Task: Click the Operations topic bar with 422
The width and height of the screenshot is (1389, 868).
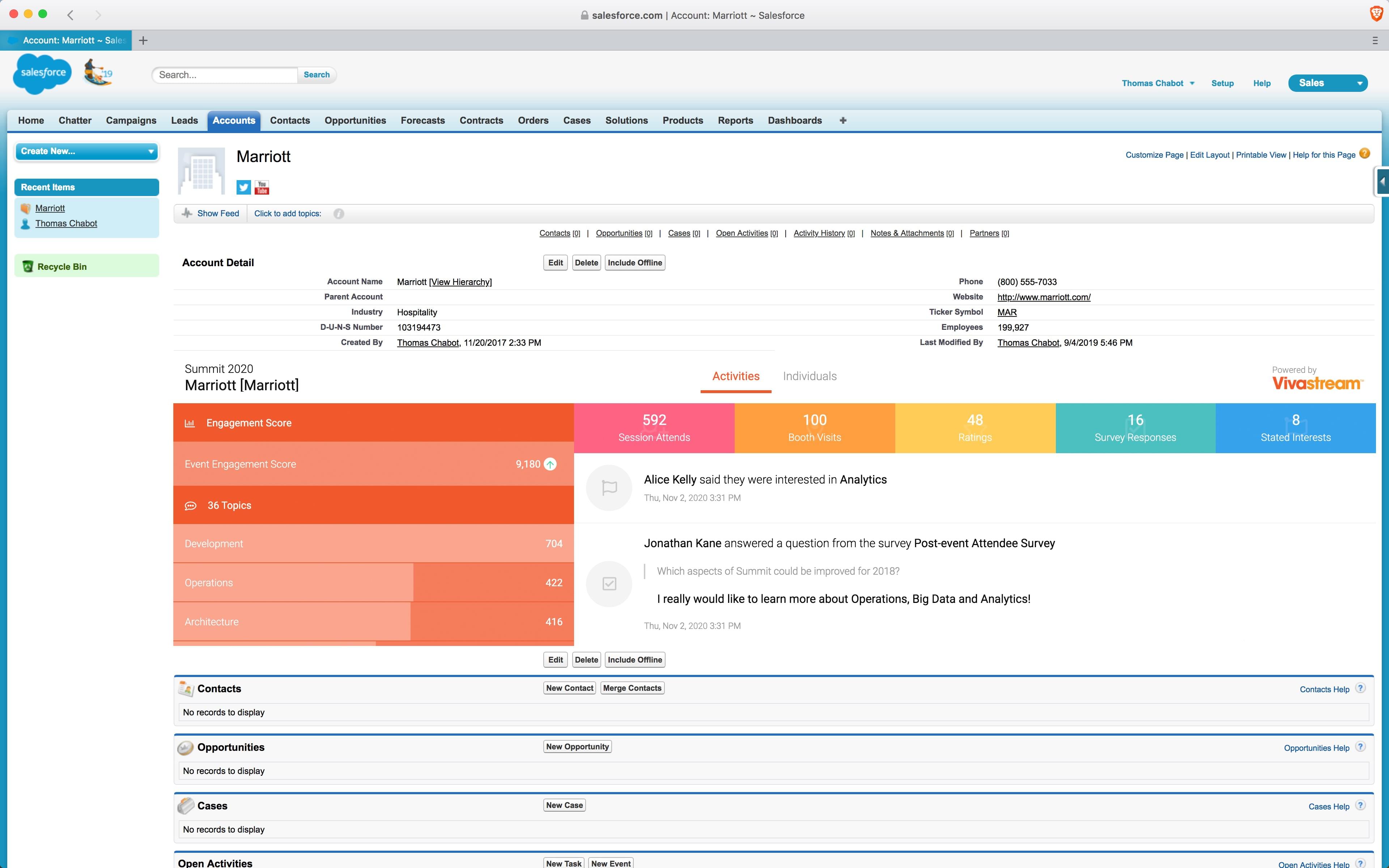Action: pos(373,583)
